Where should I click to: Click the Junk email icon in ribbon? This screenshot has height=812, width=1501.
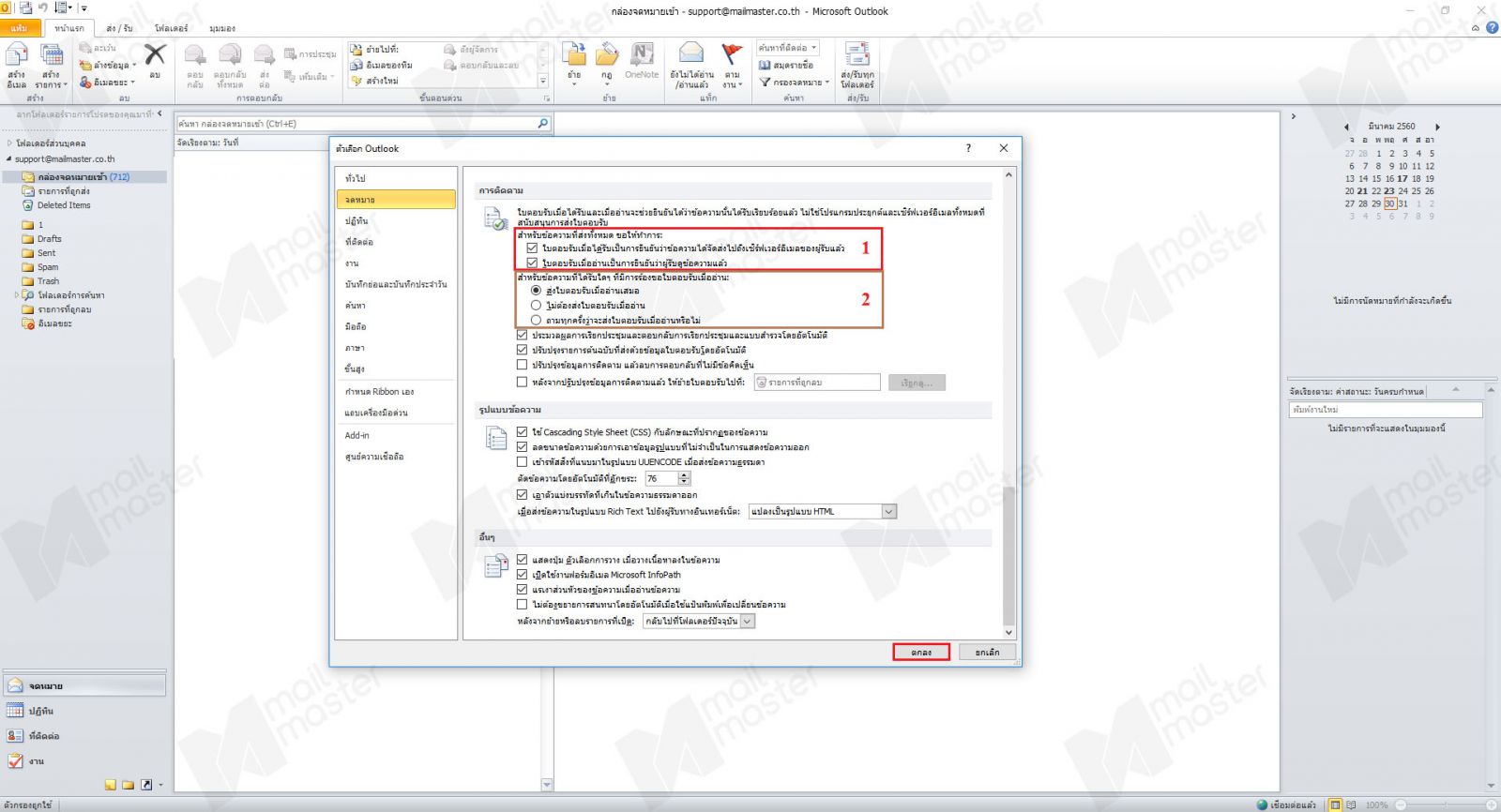click(x=85, y=82)
